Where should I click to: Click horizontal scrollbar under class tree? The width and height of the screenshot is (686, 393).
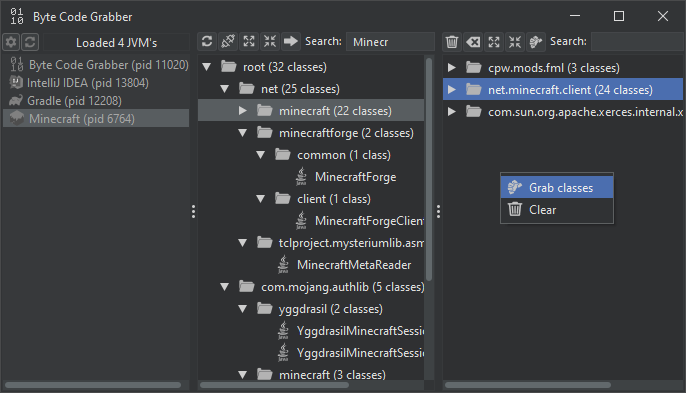(274, 385)
